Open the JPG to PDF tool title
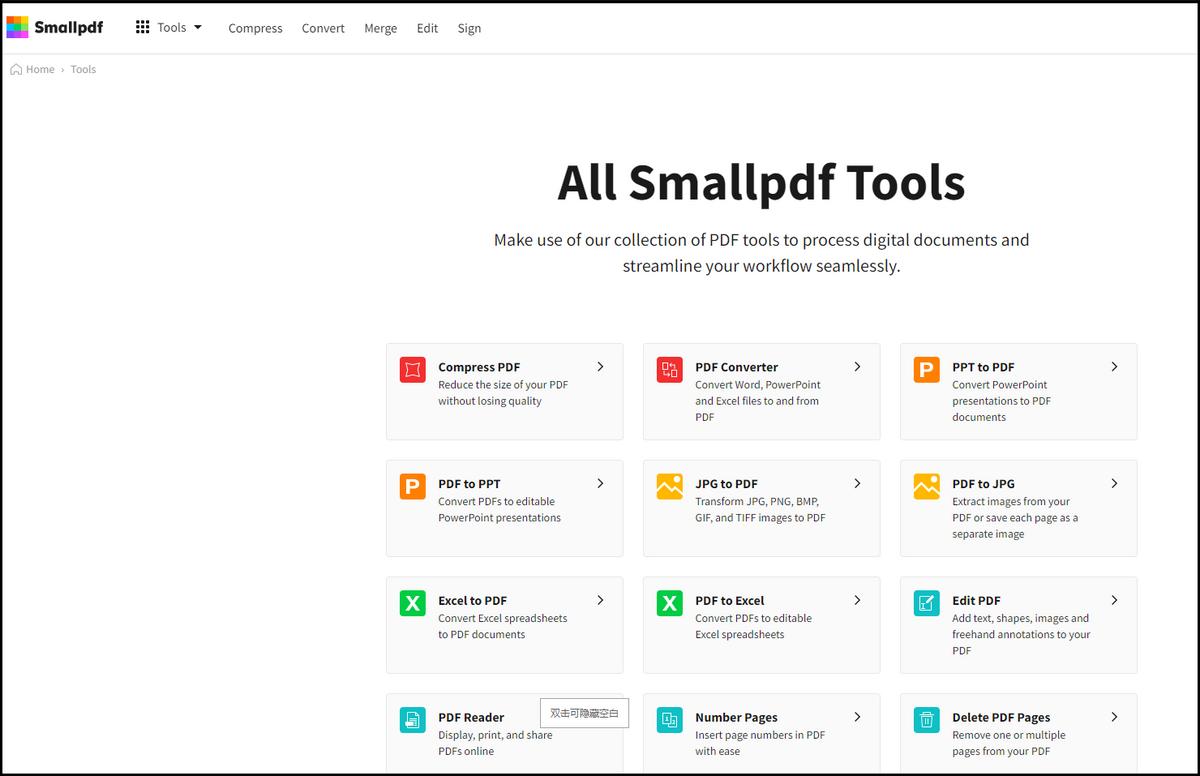1200x776 pixels. click(x=726, y=484)
